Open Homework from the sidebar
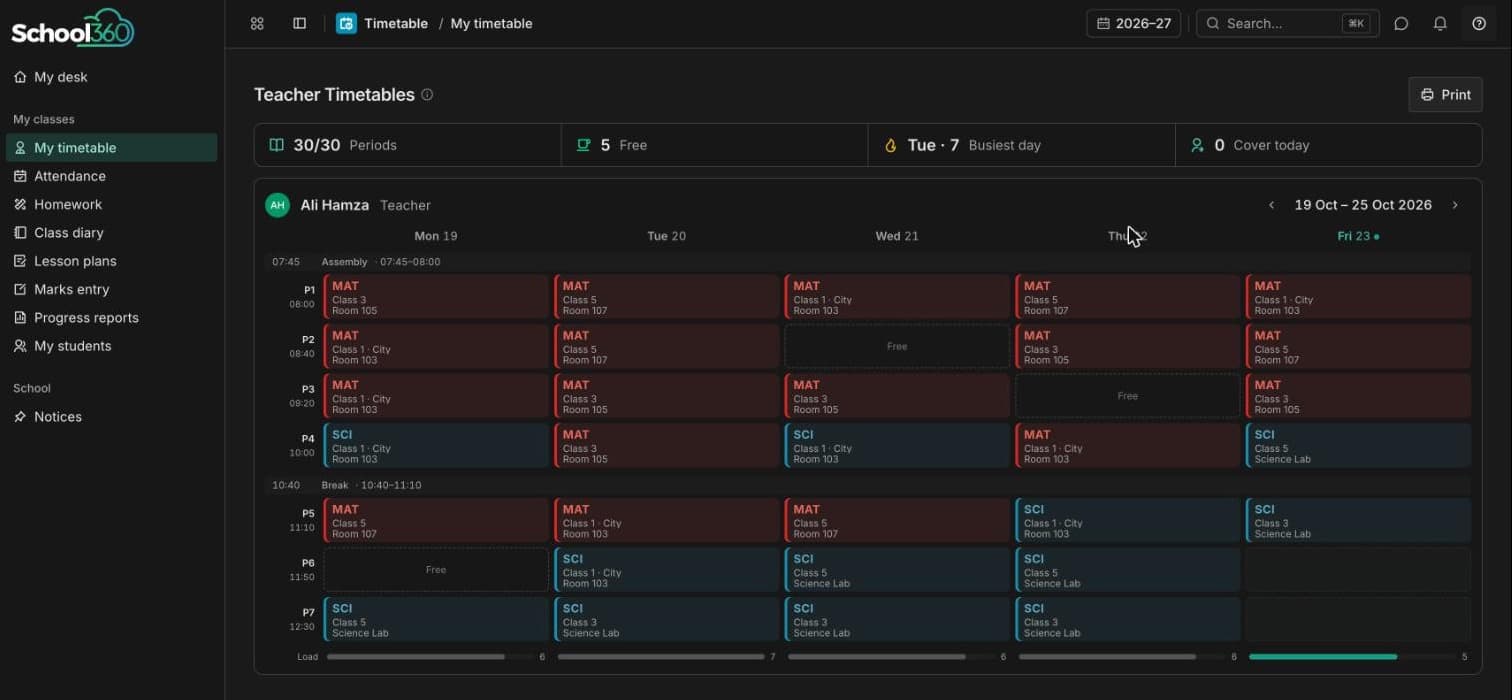The image size is (1512, 700). click(x=111, y=204)
